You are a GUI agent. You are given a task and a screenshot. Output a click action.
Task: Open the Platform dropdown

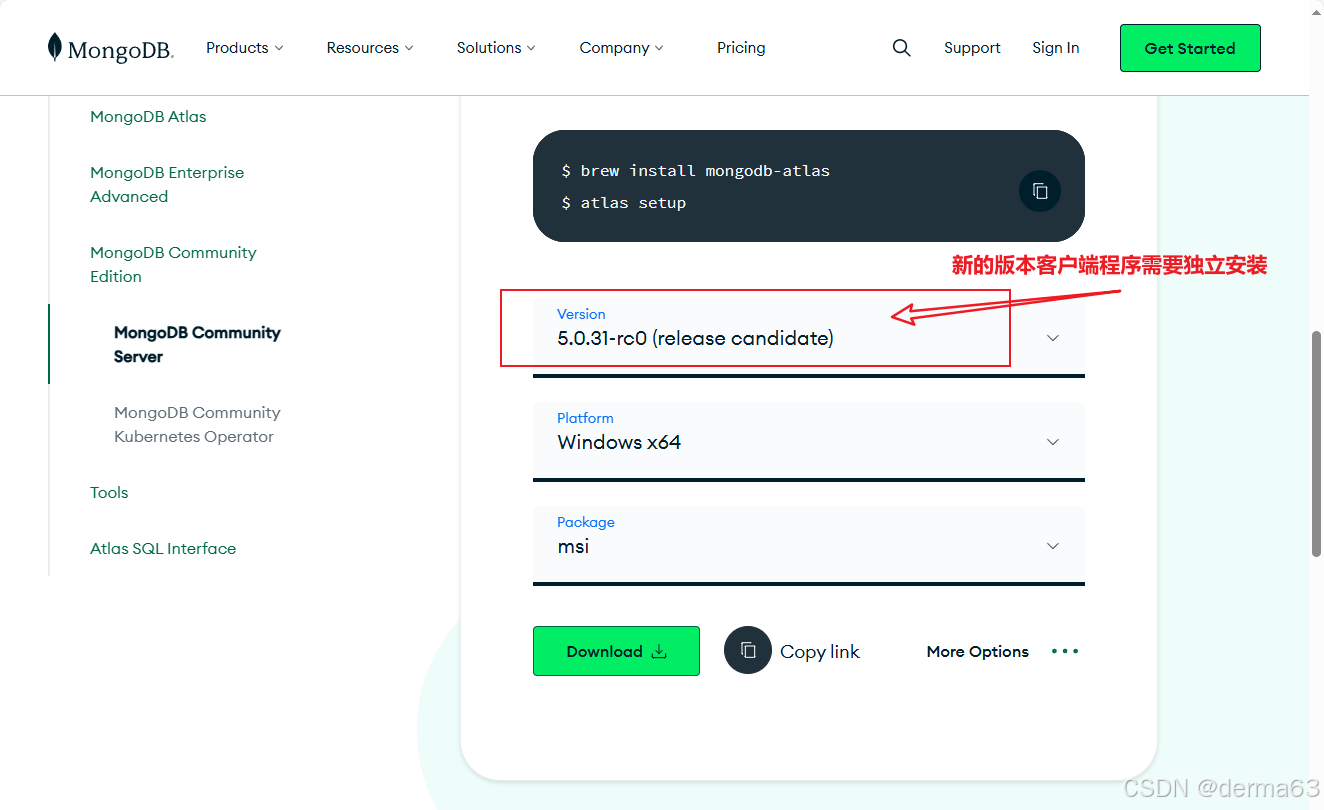(809, 441)
